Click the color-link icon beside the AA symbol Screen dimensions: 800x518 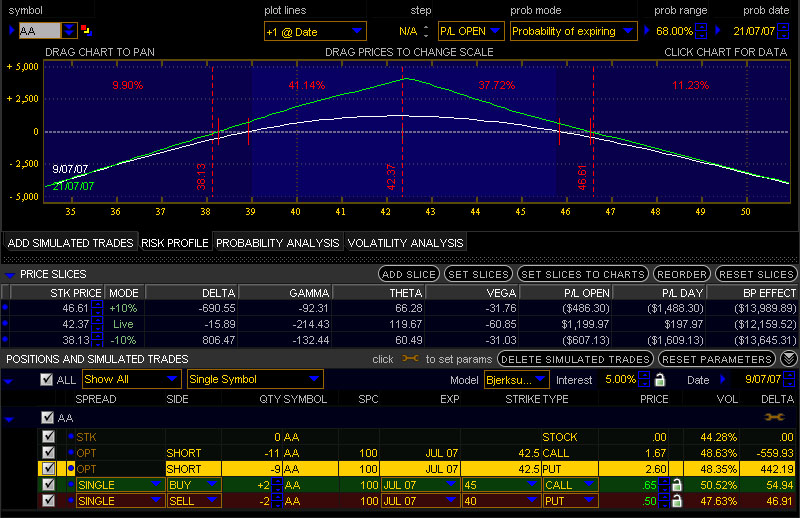click(85, 31)
